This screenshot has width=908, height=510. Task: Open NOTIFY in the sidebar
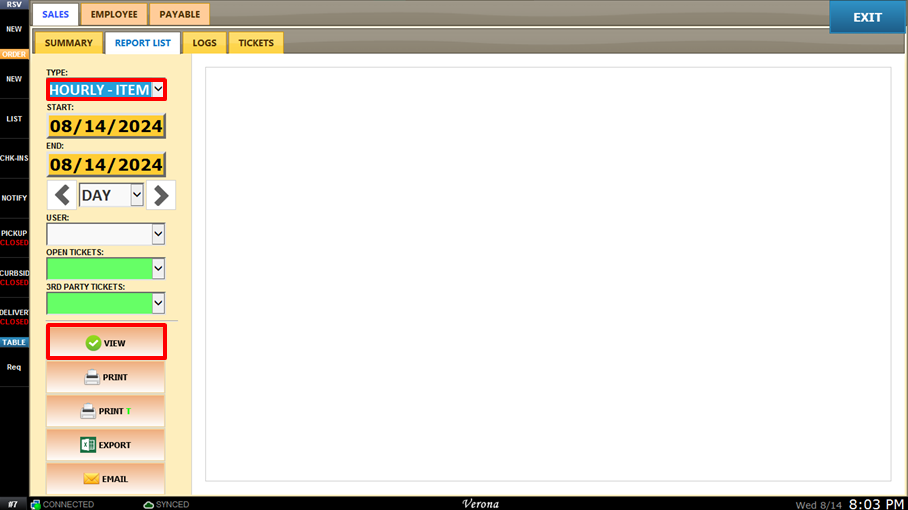14,198
